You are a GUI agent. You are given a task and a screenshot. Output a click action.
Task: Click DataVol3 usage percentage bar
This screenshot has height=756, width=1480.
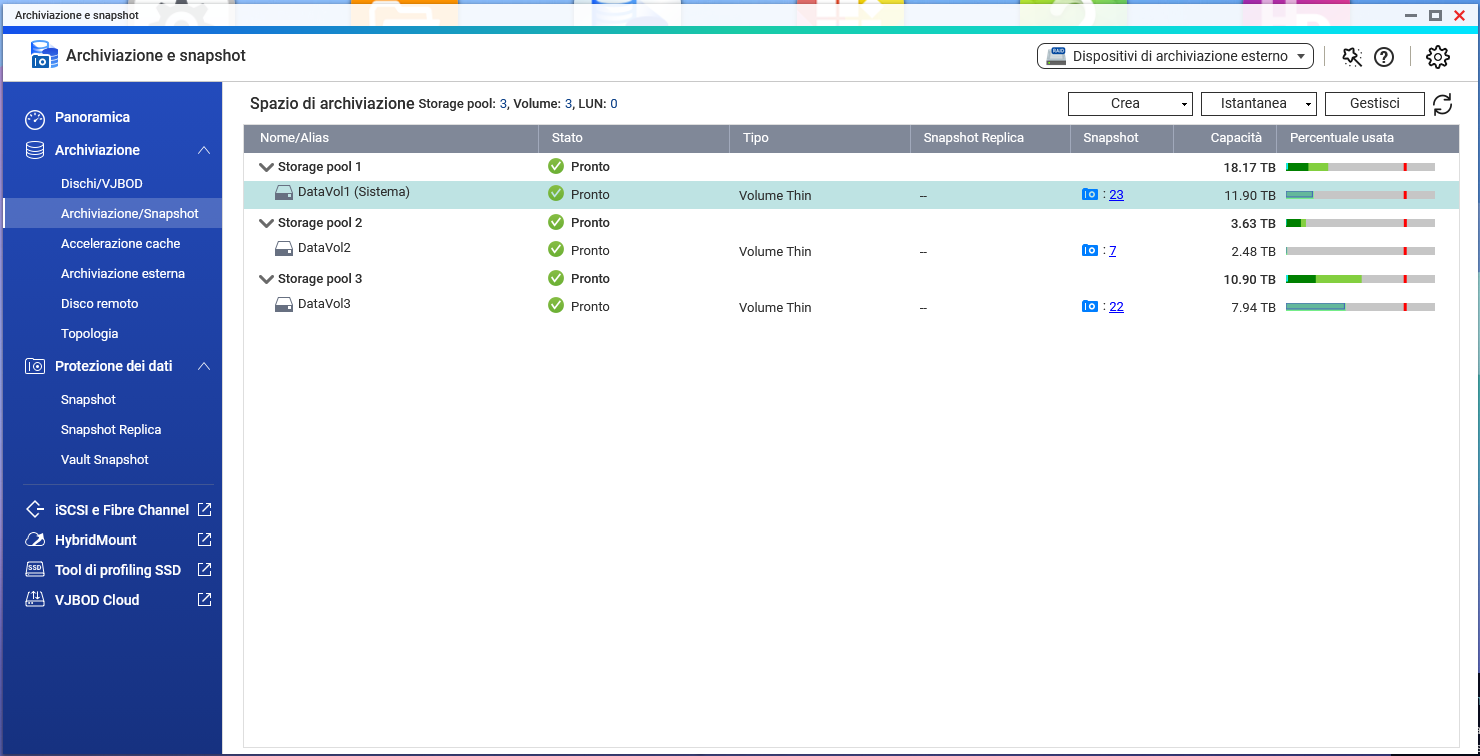click(x=1360, y=307)
